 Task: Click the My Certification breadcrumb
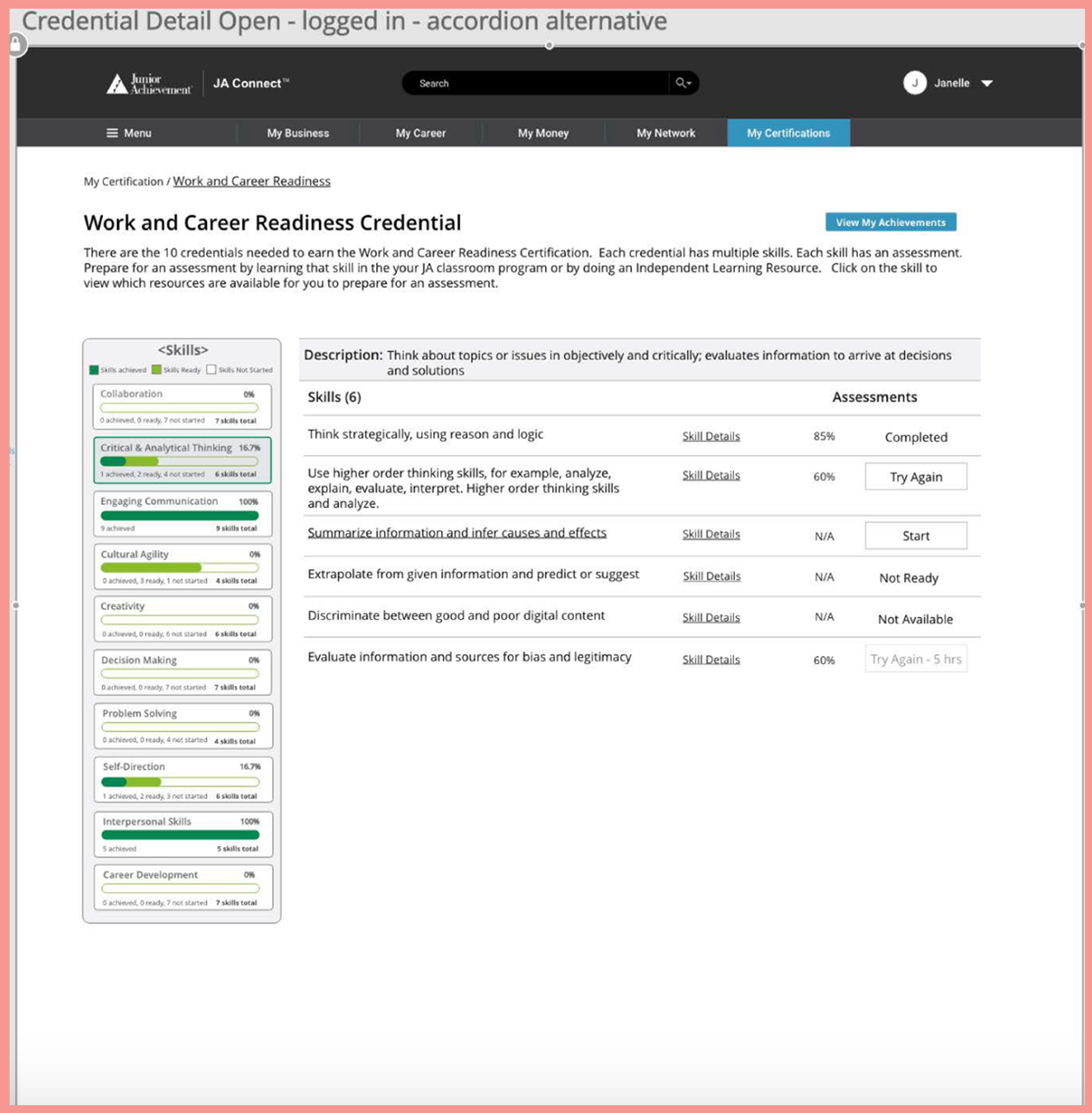[x=123, y=181]
